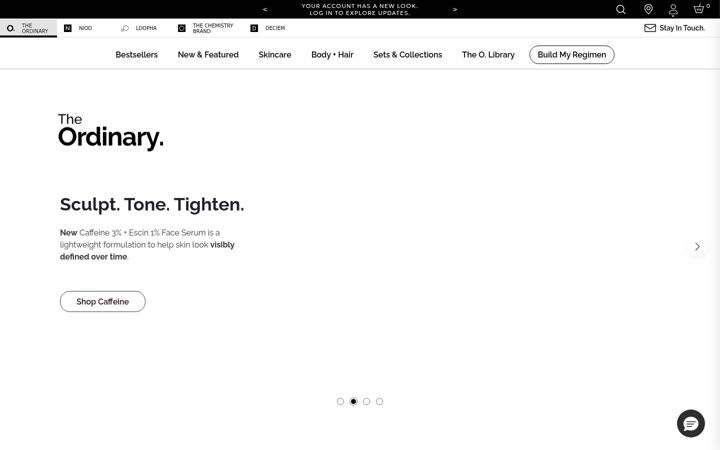Open the shopping basket icon
The image size is (720, 450).
(699, 9)
